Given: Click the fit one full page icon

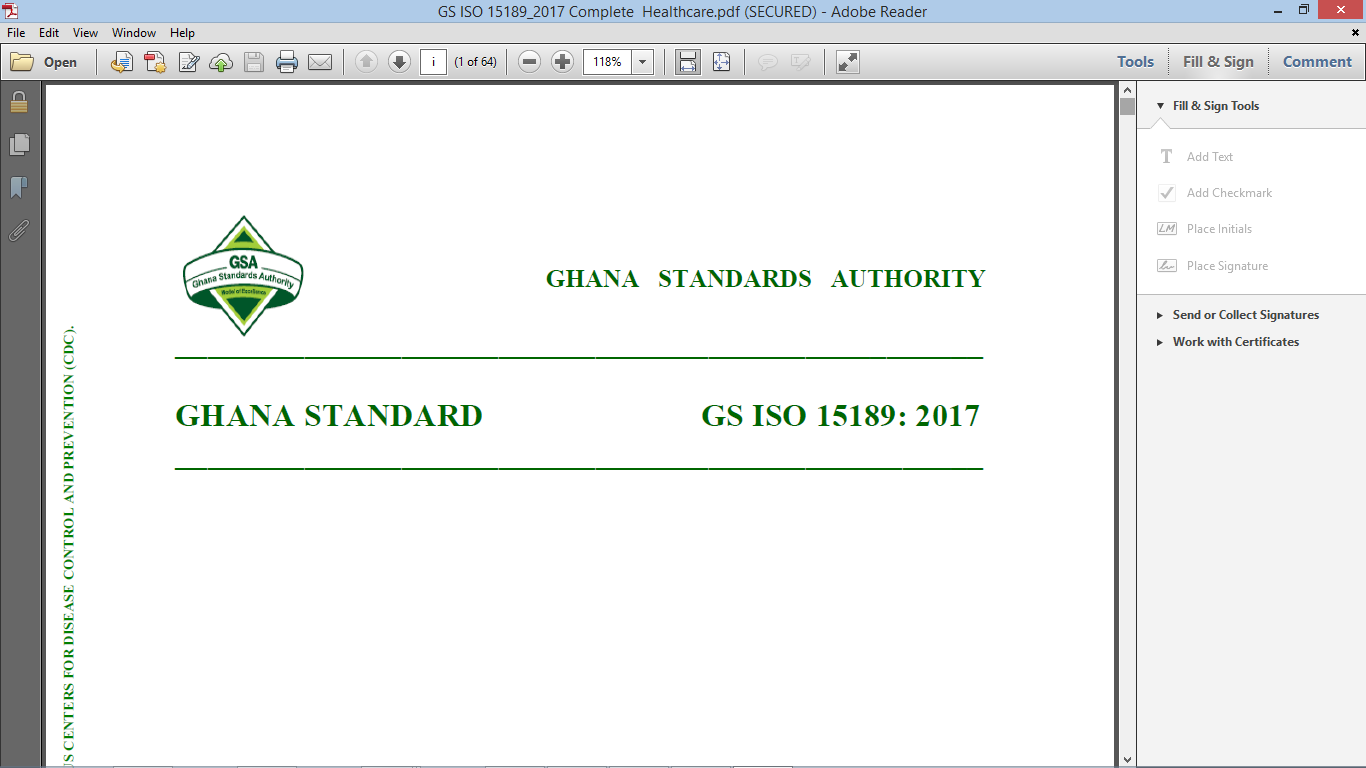Looking at the screenshot, I should (x=722, y=62).
